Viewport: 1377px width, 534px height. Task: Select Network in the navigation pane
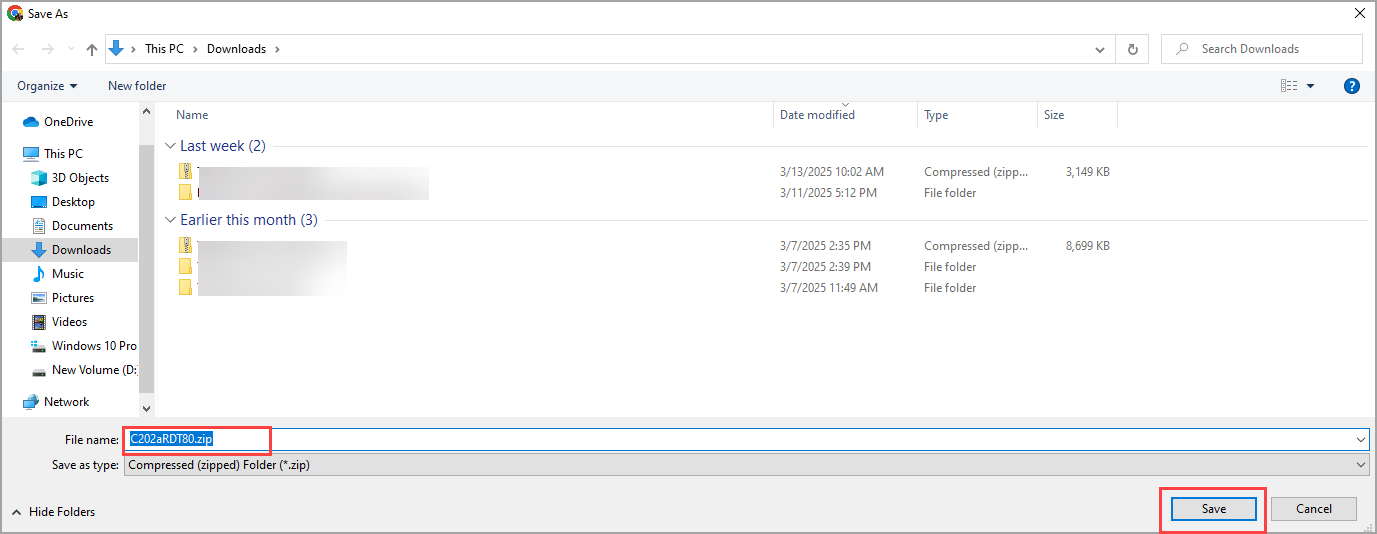coord(66,402)
